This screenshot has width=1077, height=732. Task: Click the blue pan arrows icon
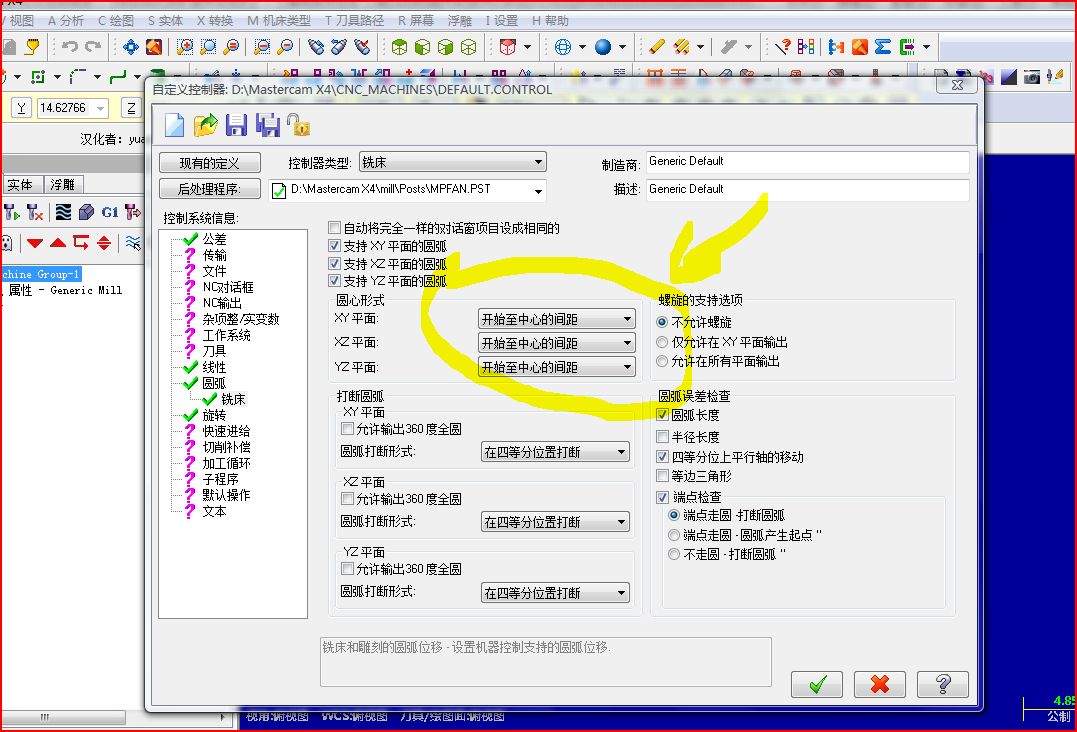coord(131,47)
